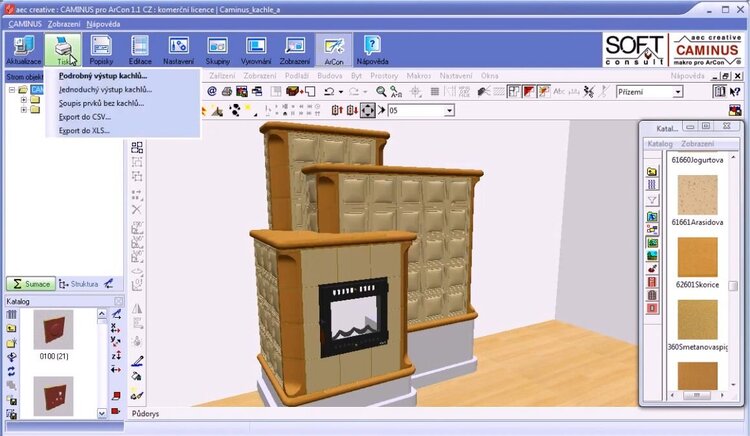
Task: Click the refresh arrows icon in left Katalog
Action: 12,371
